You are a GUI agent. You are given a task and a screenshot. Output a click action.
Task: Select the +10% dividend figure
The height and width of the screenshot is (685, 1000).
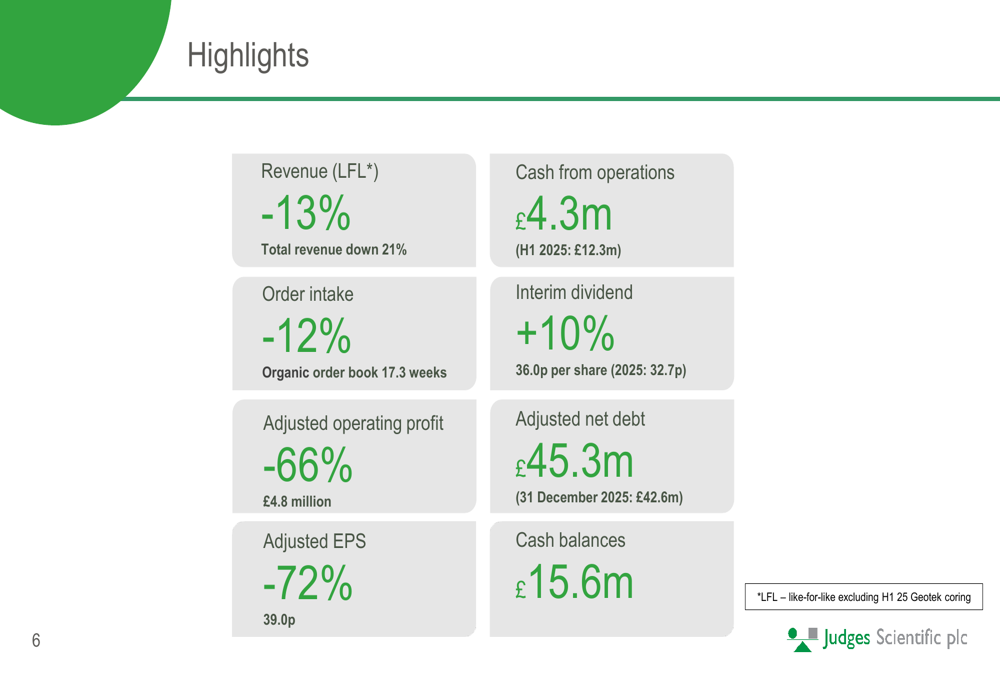click(x=564, y=333)
